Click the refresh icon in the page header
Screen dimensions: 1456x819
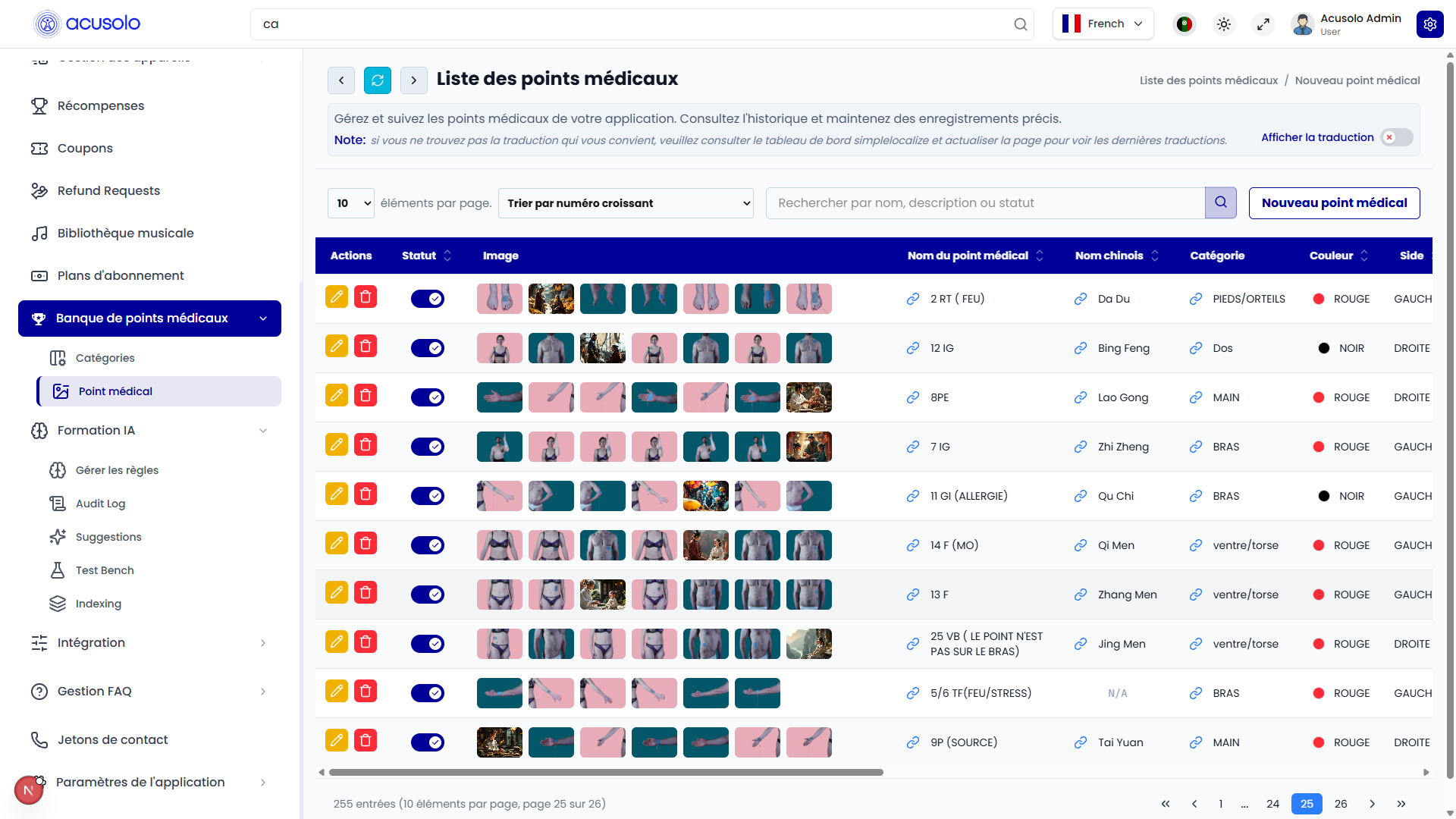(377, 80)
